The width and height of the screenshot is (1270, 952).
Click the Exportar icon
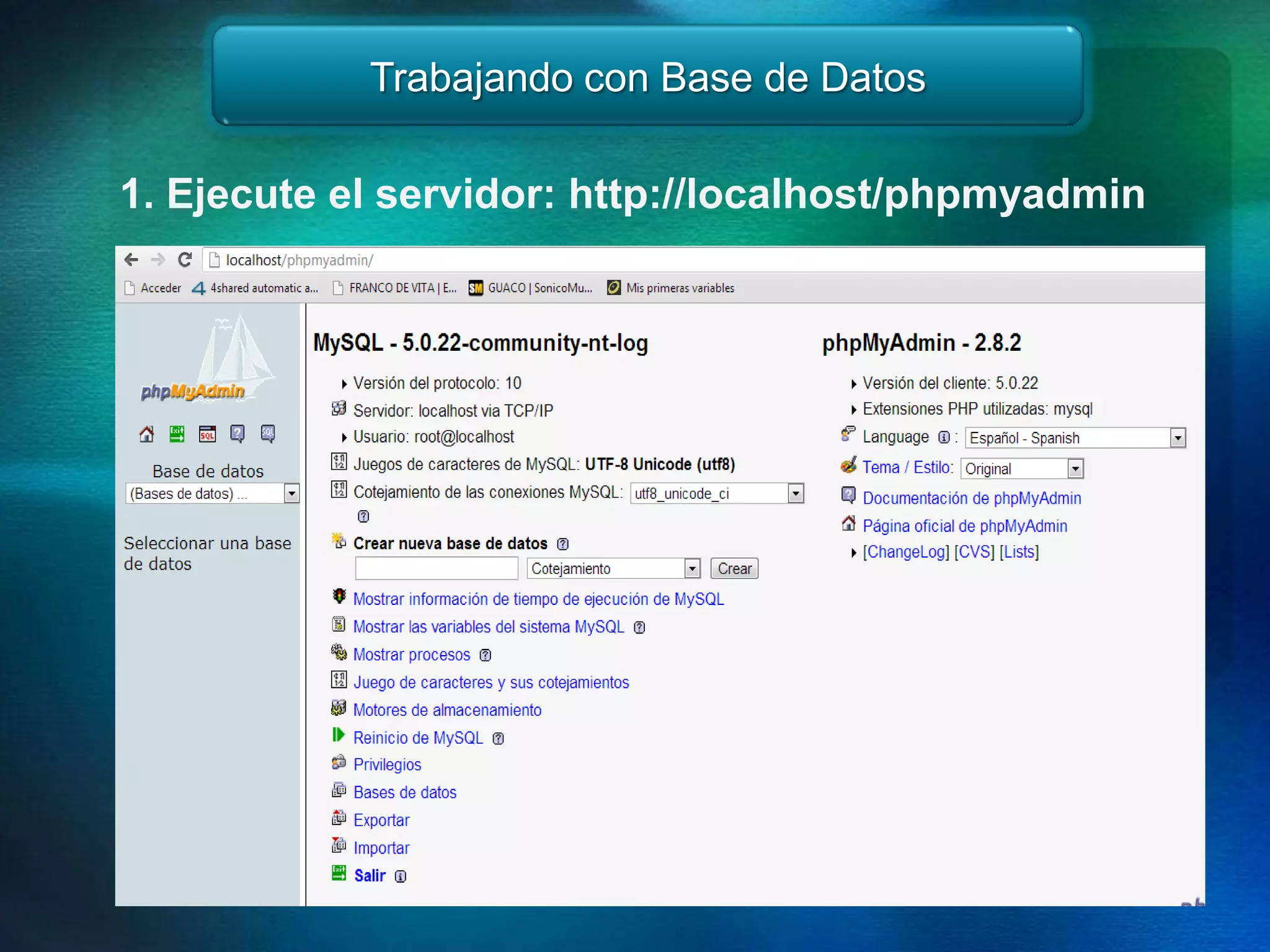coord(339,818)
